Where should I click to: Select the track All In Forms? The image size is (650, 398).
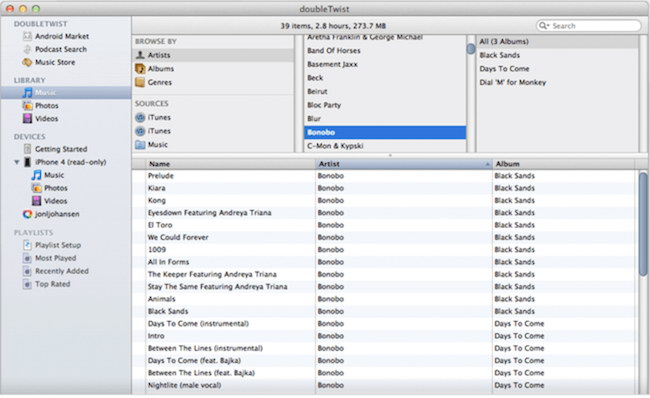[x=168, y=262]
